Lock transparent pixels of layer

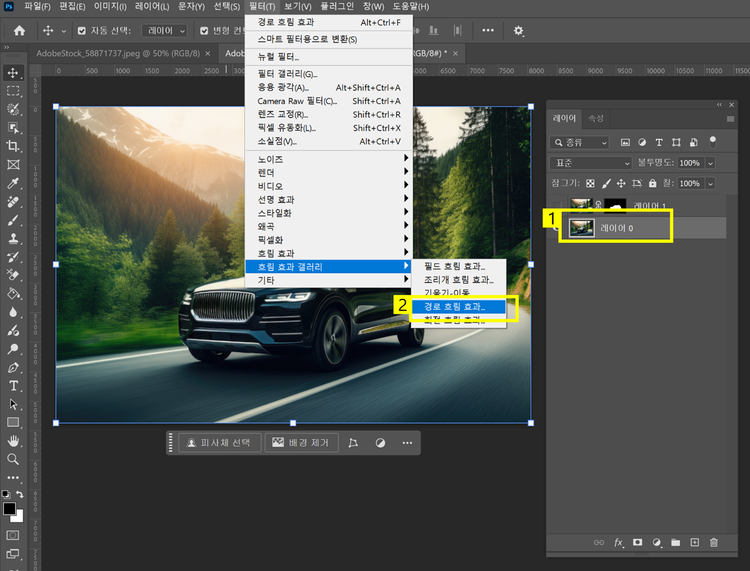[590, 183]
